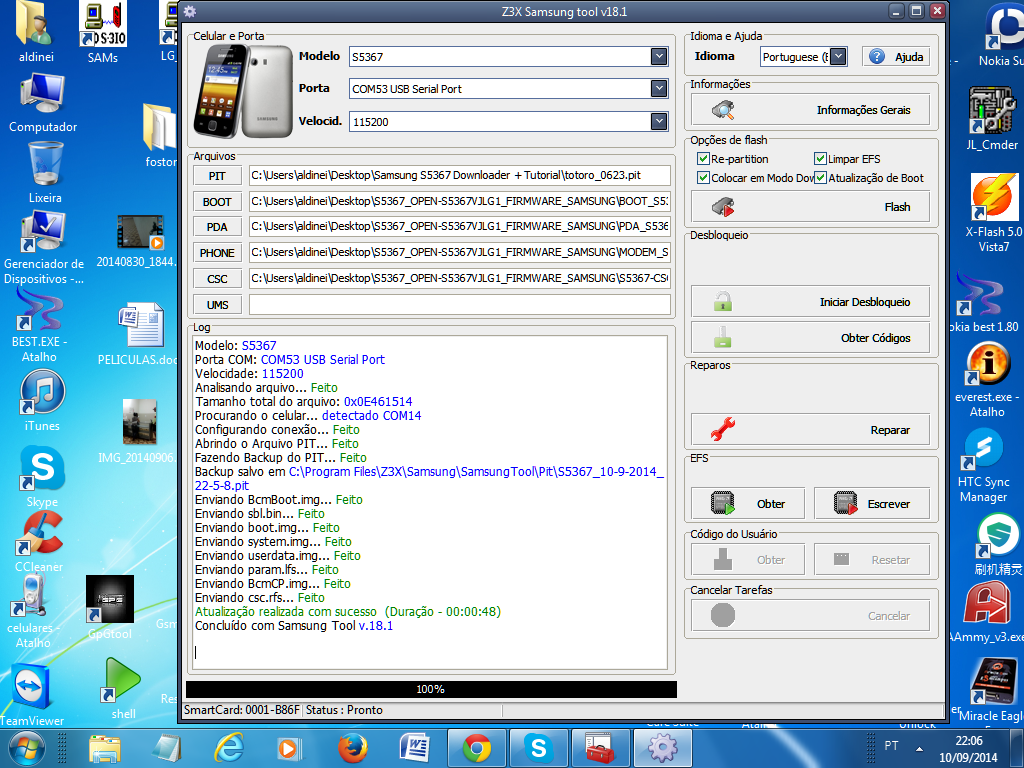Click the 100% progress bar

pyautogui.click(x=431, y=689)
